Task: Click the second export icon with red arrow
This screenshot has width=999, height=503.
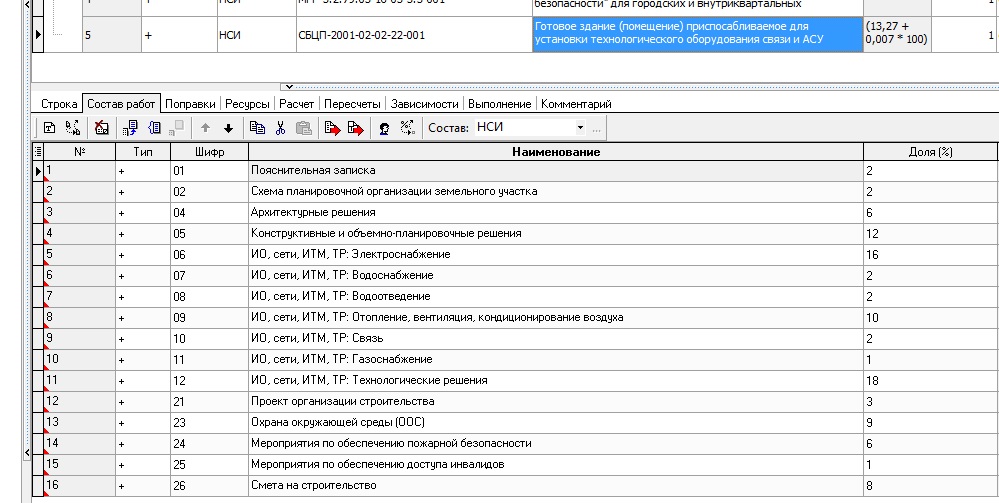Action: (356, 128)
